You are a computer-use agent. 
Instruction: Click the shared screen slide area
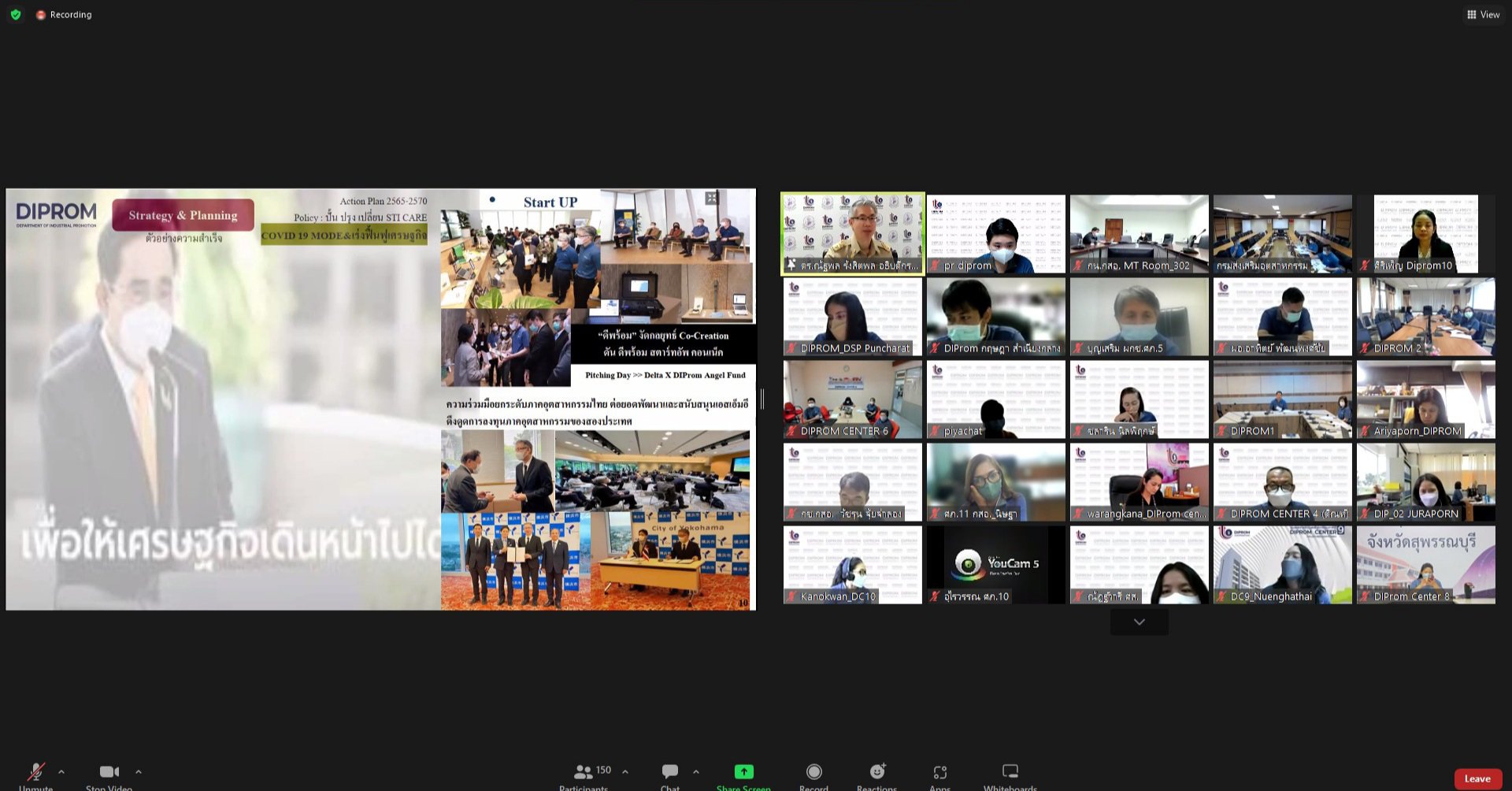coord(380,399)
